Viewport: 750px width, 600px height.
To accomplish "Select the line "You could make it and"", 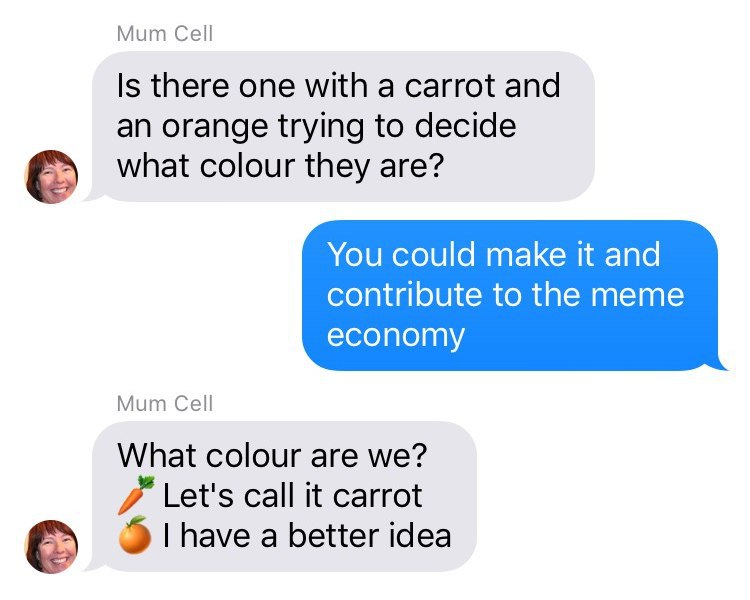I will coord(494,254).
